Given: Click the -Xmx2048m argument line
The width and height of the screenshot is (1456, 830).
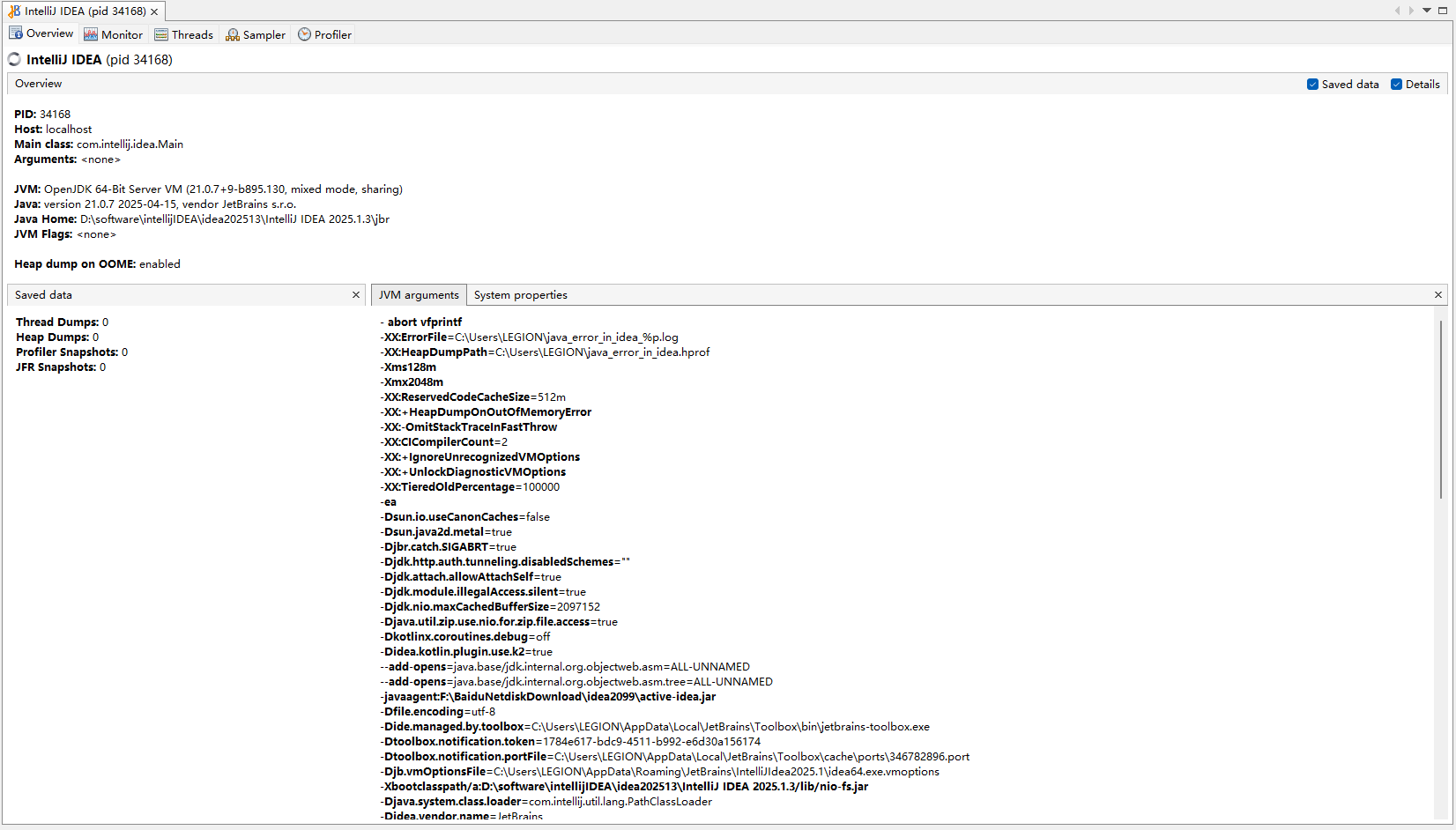Looking at the screenshot, I should 412,382.
